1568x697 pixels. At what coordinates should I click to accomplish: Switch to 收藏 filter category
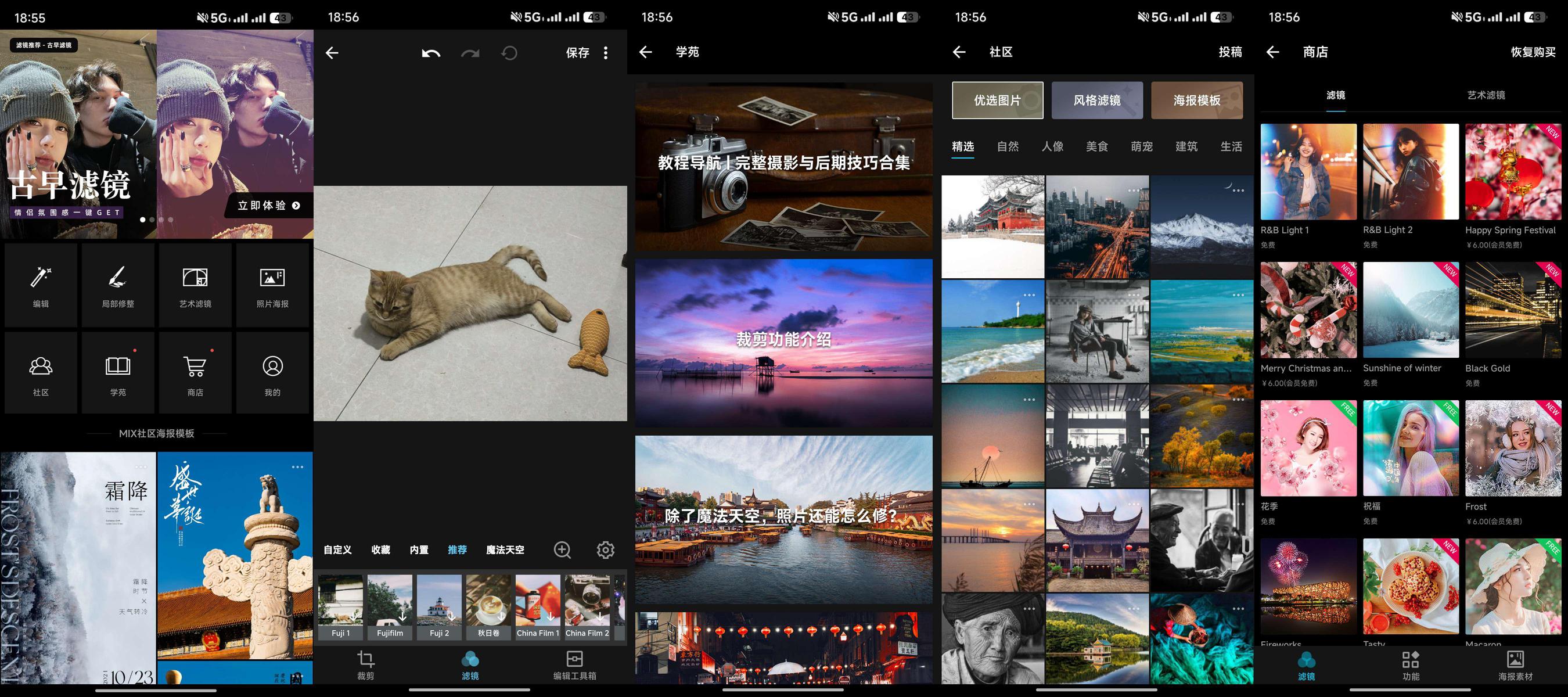[x=381, y=549]
